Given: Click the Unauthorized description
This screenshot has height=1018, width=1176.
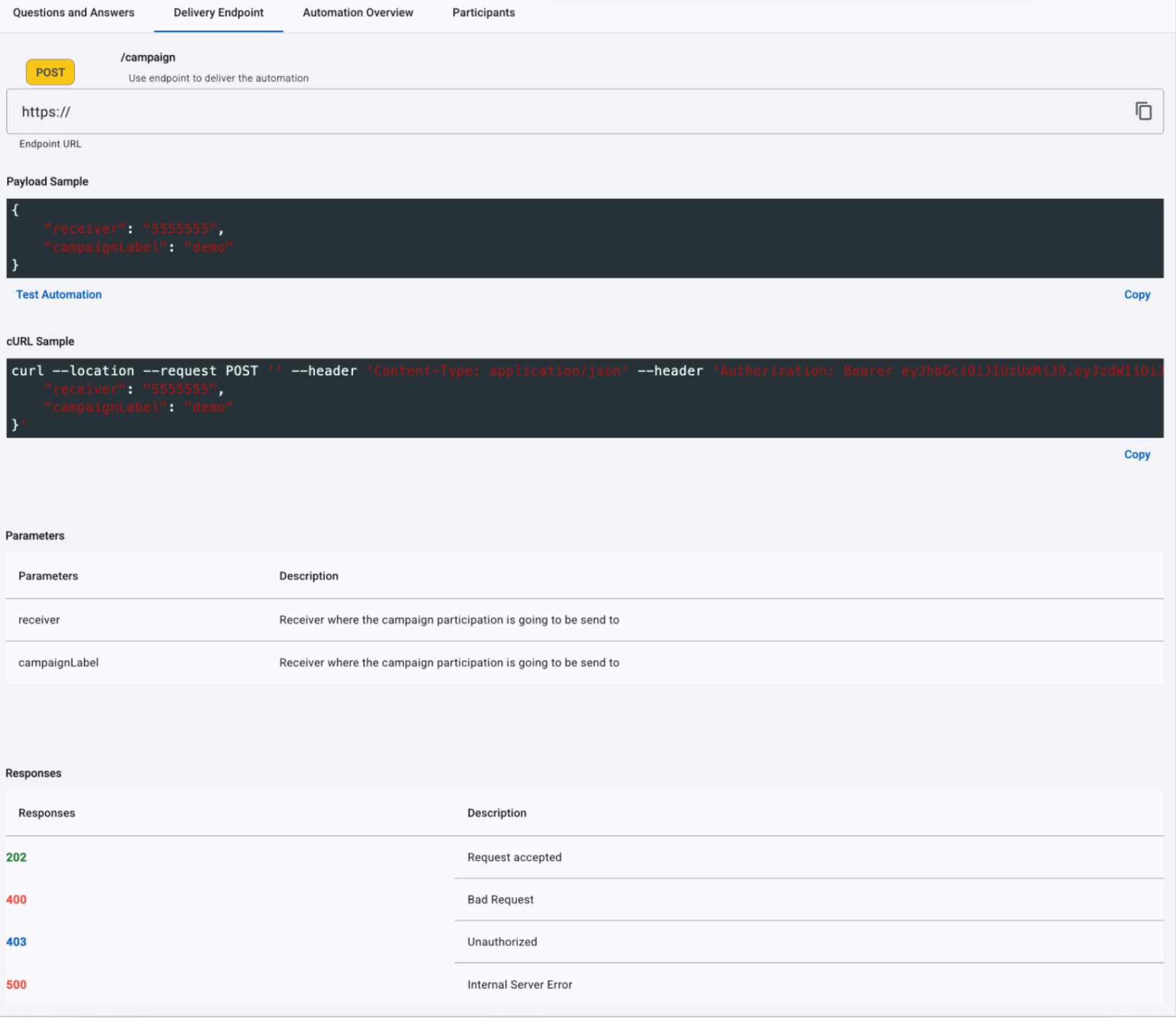Looking at the screenshot, I should [502, 942].
